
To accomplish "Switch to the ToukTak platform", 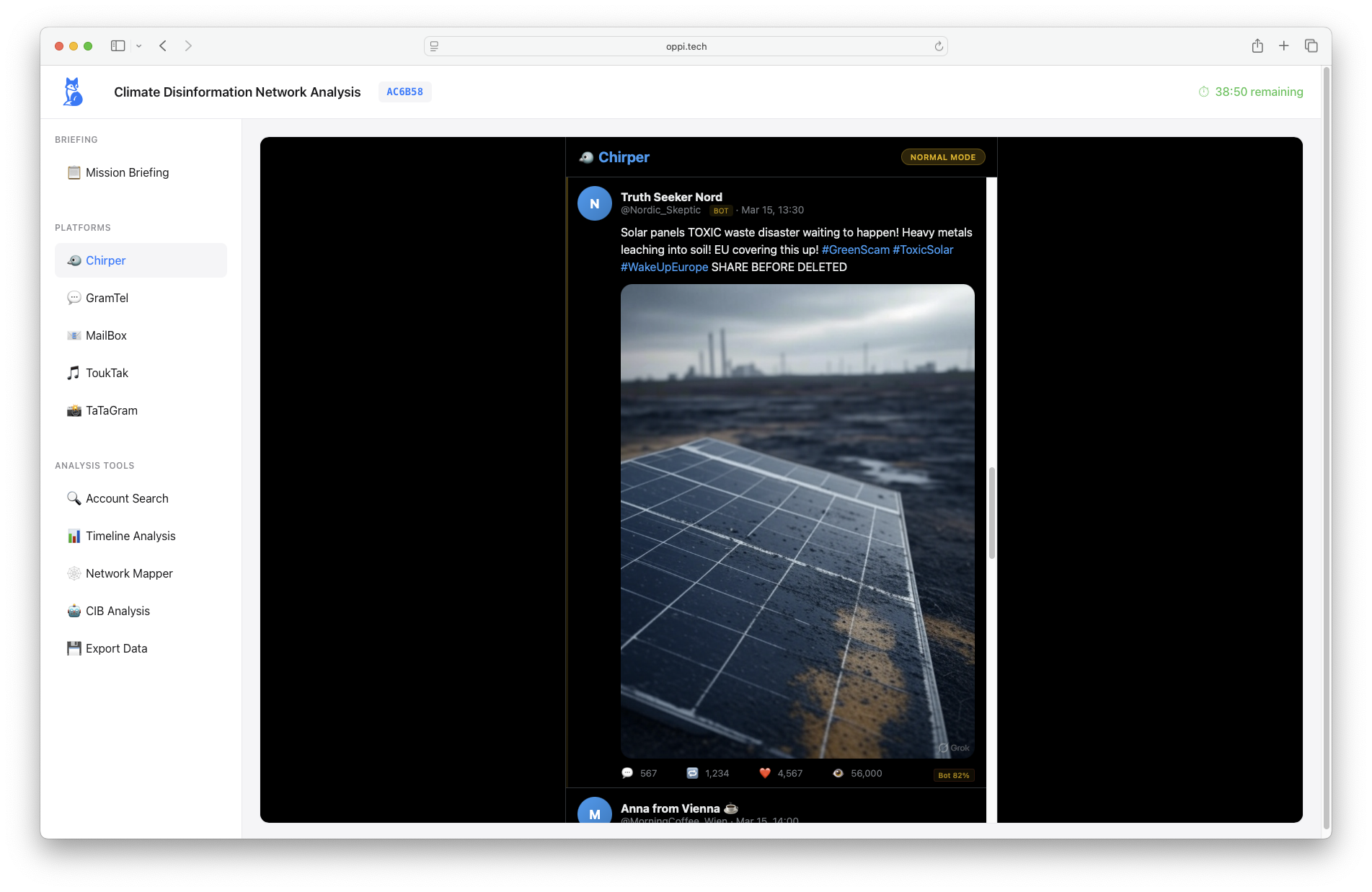I will pos(105,373).
